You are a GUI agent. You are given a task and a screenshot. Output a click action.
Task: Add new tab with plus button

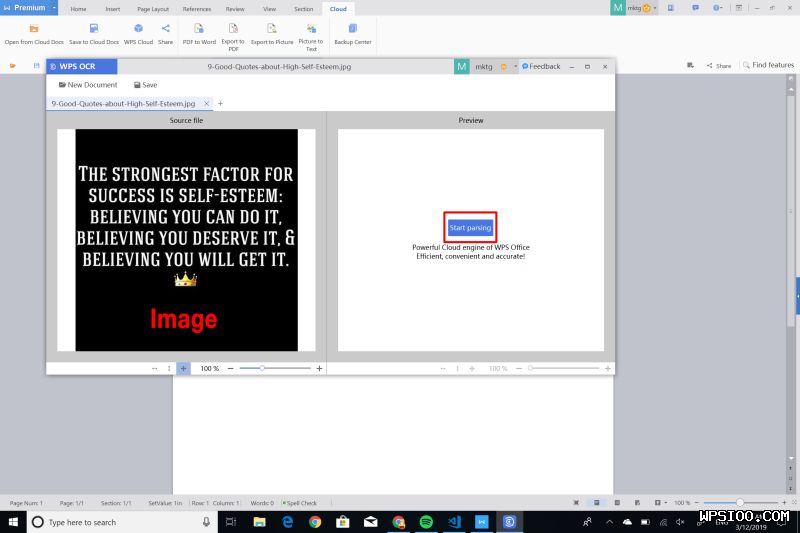click(221, 103)
